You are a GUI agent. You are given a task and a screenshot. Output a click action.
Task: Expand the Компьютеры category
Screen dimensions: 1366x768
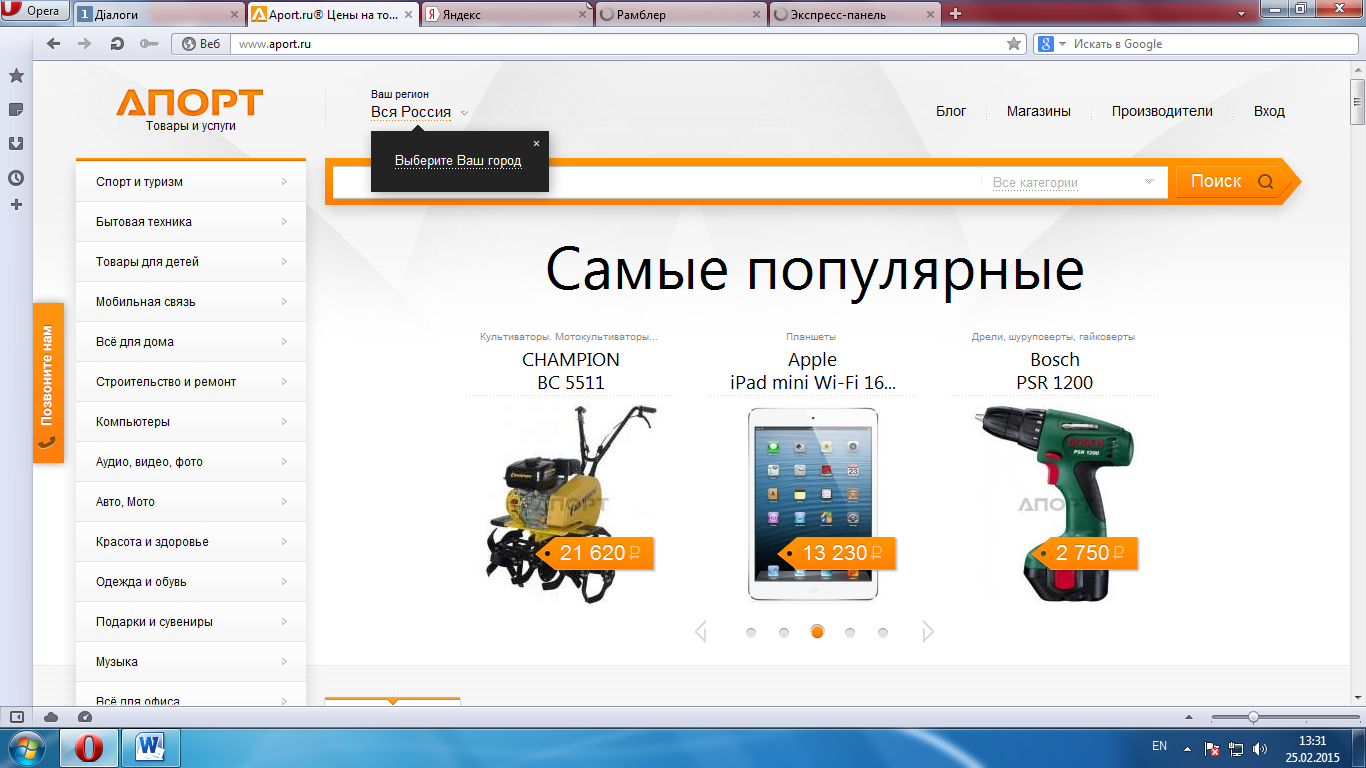pos(191,422)
